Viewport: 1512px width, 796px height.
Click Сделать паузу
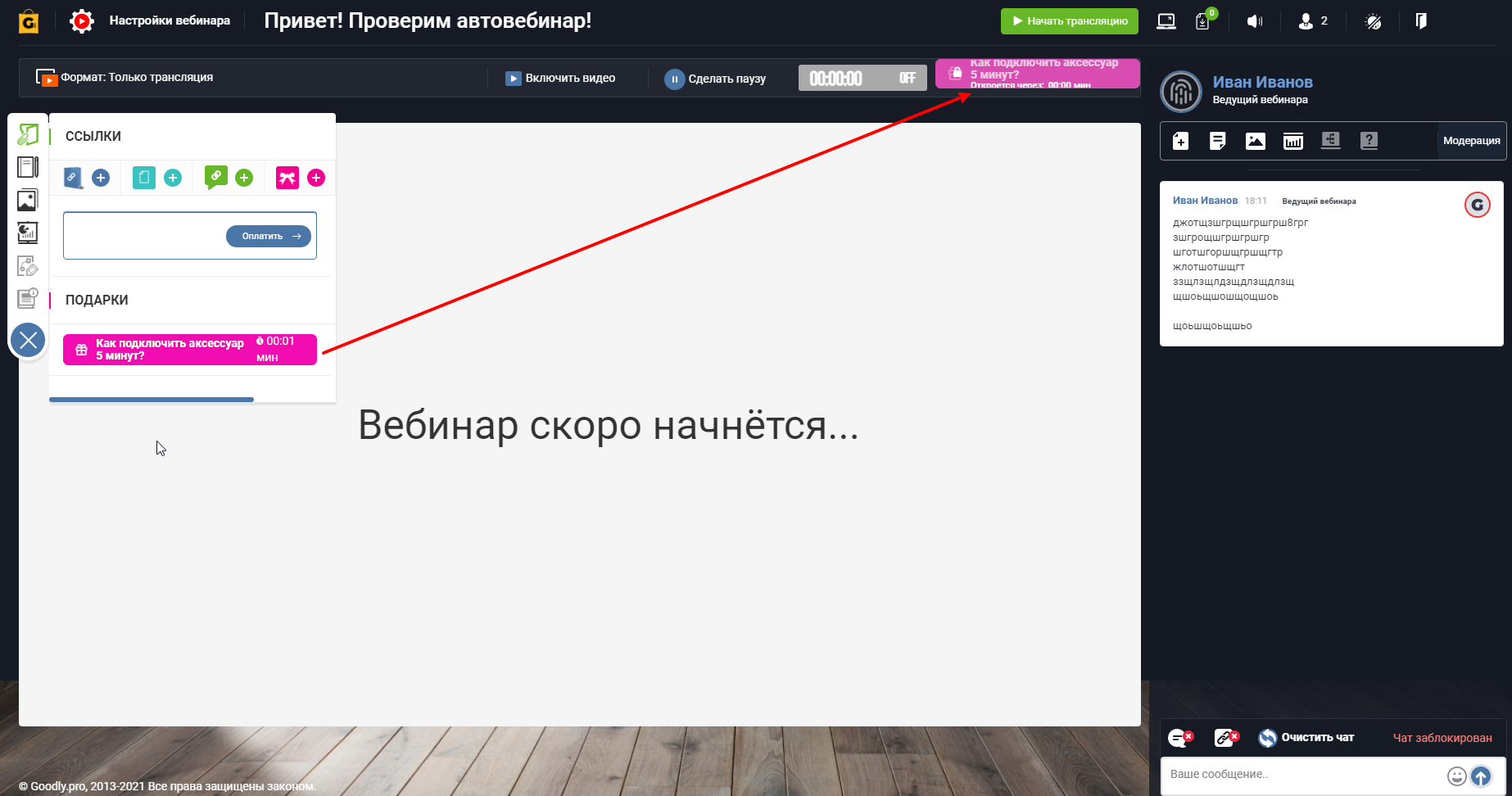click(715, 79)
